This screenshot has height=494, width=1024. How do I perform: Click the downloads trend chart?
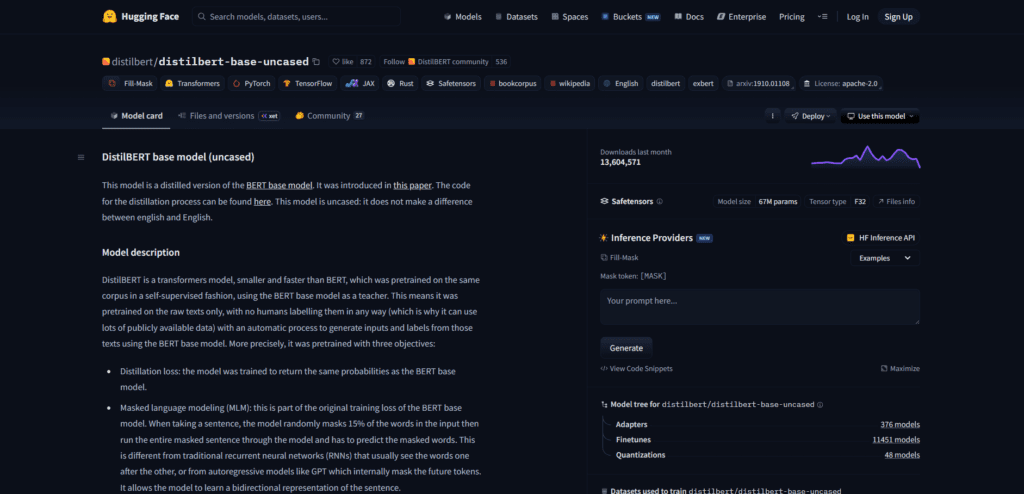tap(865, 157)
